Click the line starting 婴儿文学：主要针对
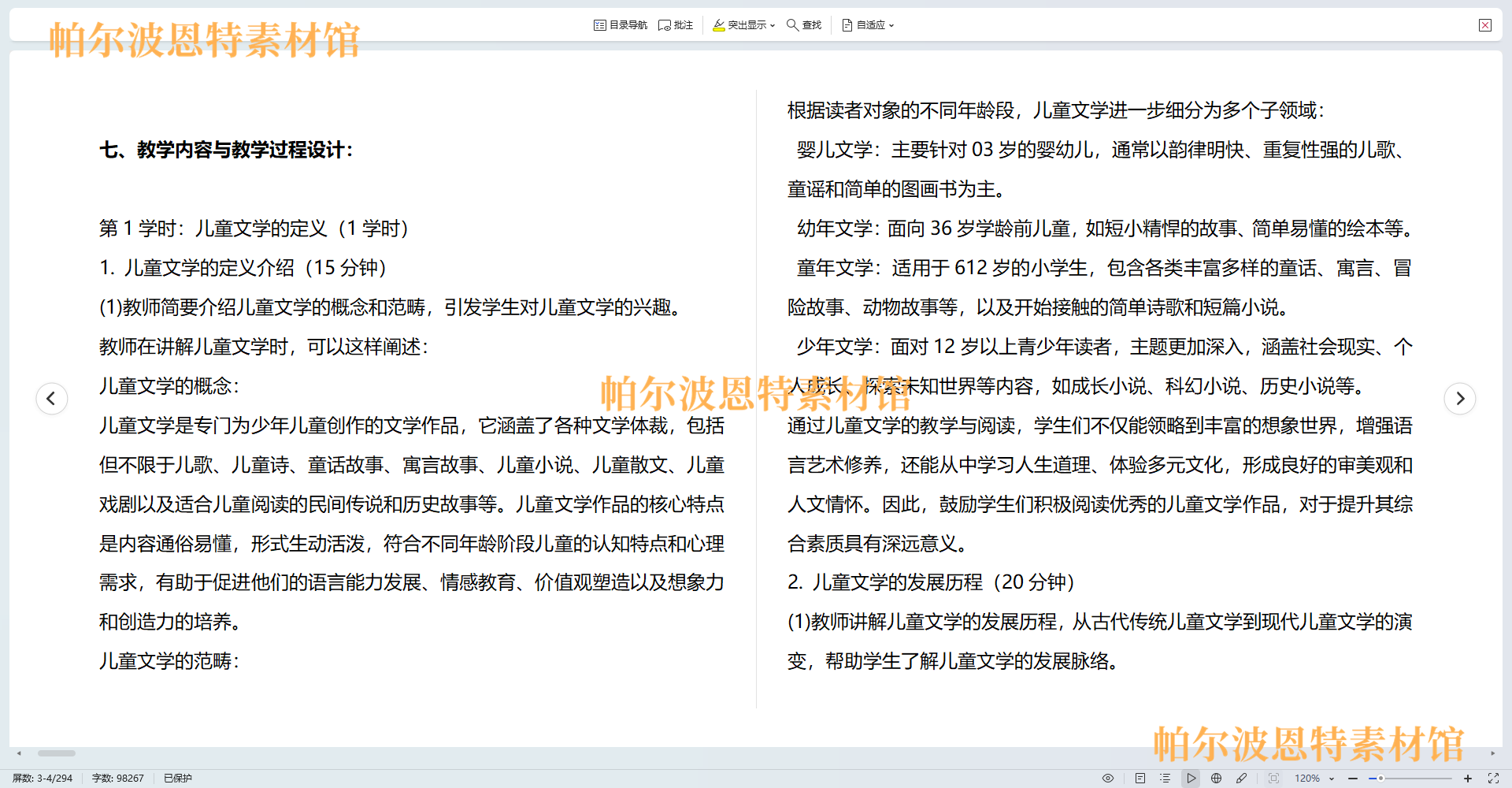 tap(1102, 150)
